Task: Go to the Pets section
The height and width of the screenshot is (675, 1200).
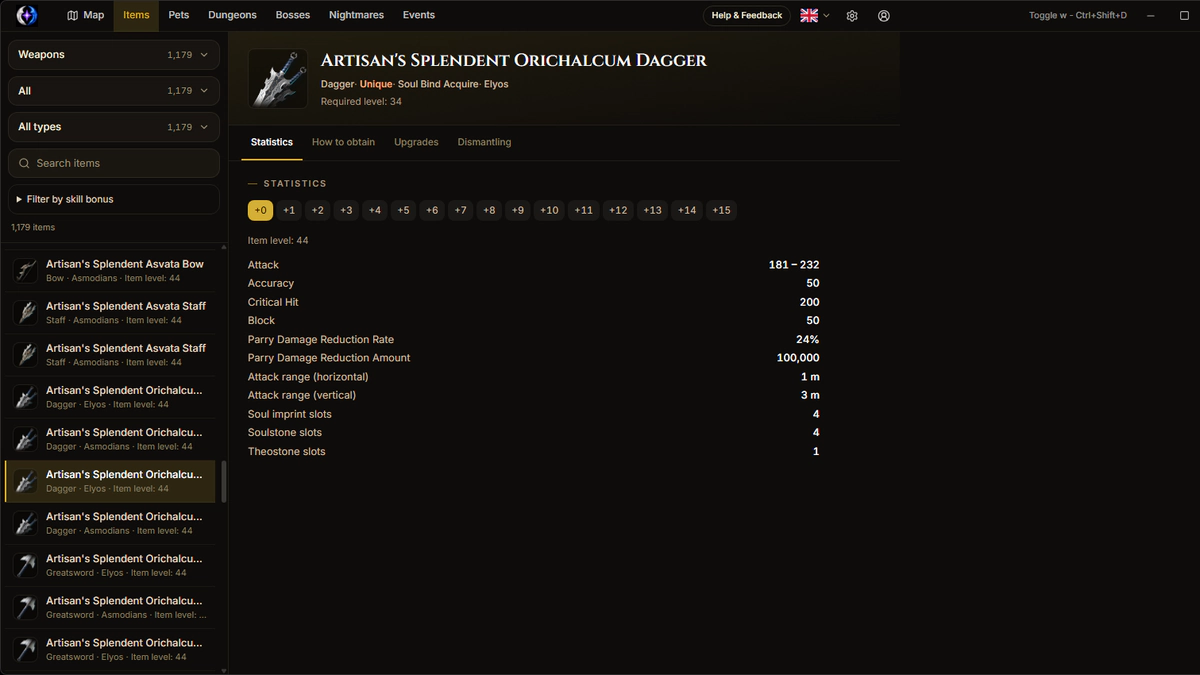Action: [x=179, y=15]
